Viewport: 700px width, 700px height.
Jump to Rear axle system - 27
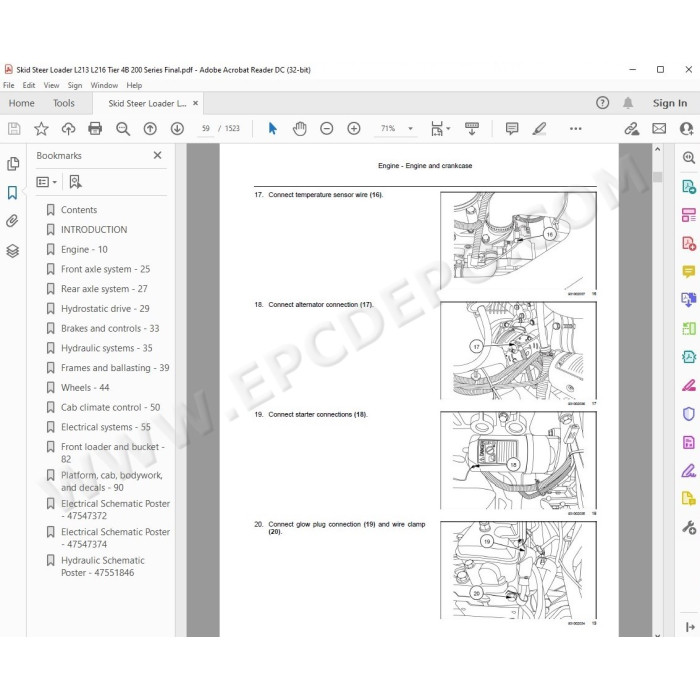pyautogui.click(x=104, y=289)
